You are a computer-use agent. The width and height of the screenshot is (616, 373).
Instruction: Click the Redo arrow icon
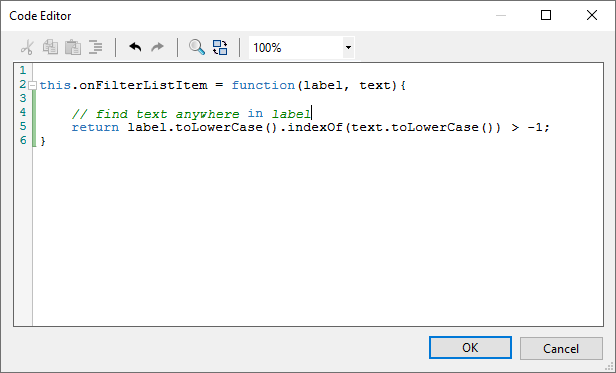coord(158,47)
